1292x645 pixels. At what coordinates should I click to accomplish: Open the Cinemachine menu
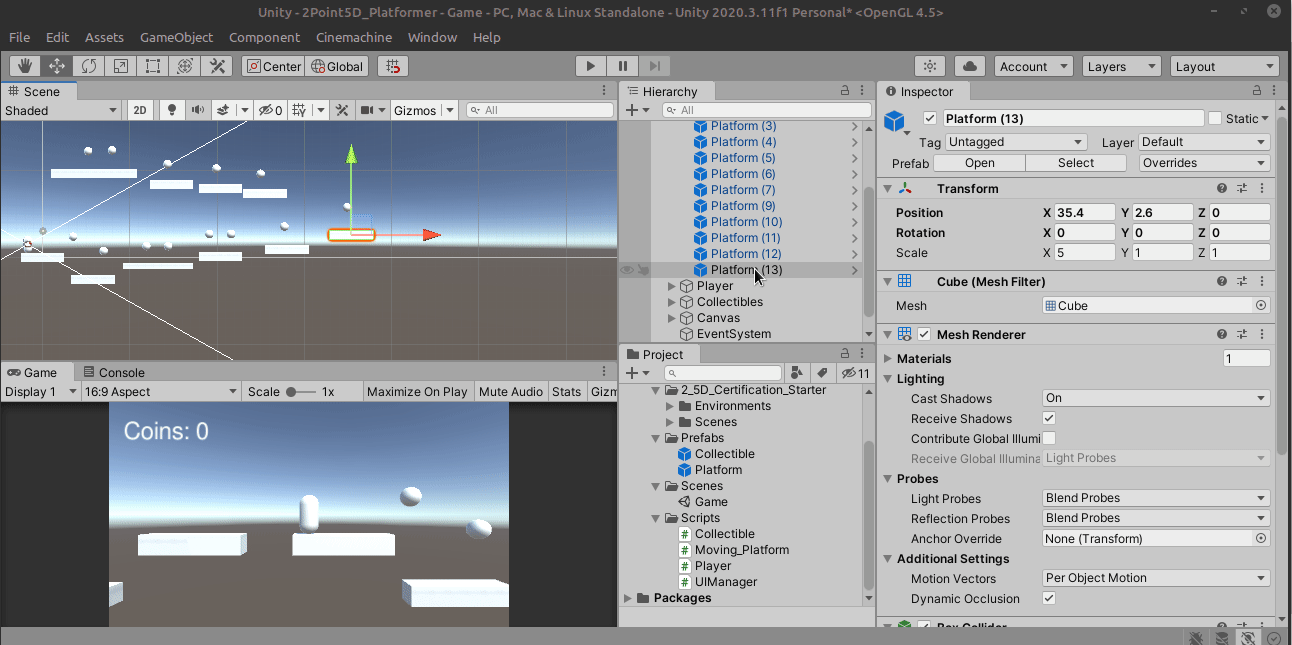pyautogui.click(x=354, y=37)
